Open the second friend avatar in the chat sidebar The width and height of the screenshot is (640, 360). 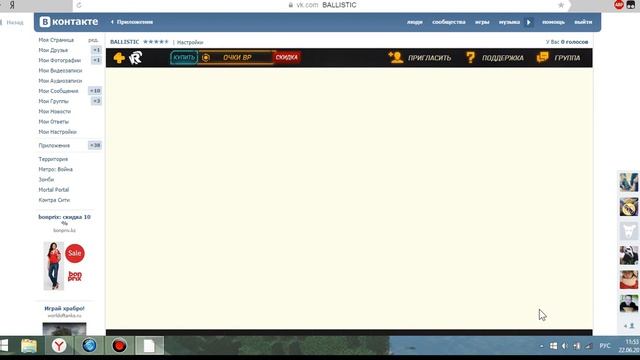[629, 207]
